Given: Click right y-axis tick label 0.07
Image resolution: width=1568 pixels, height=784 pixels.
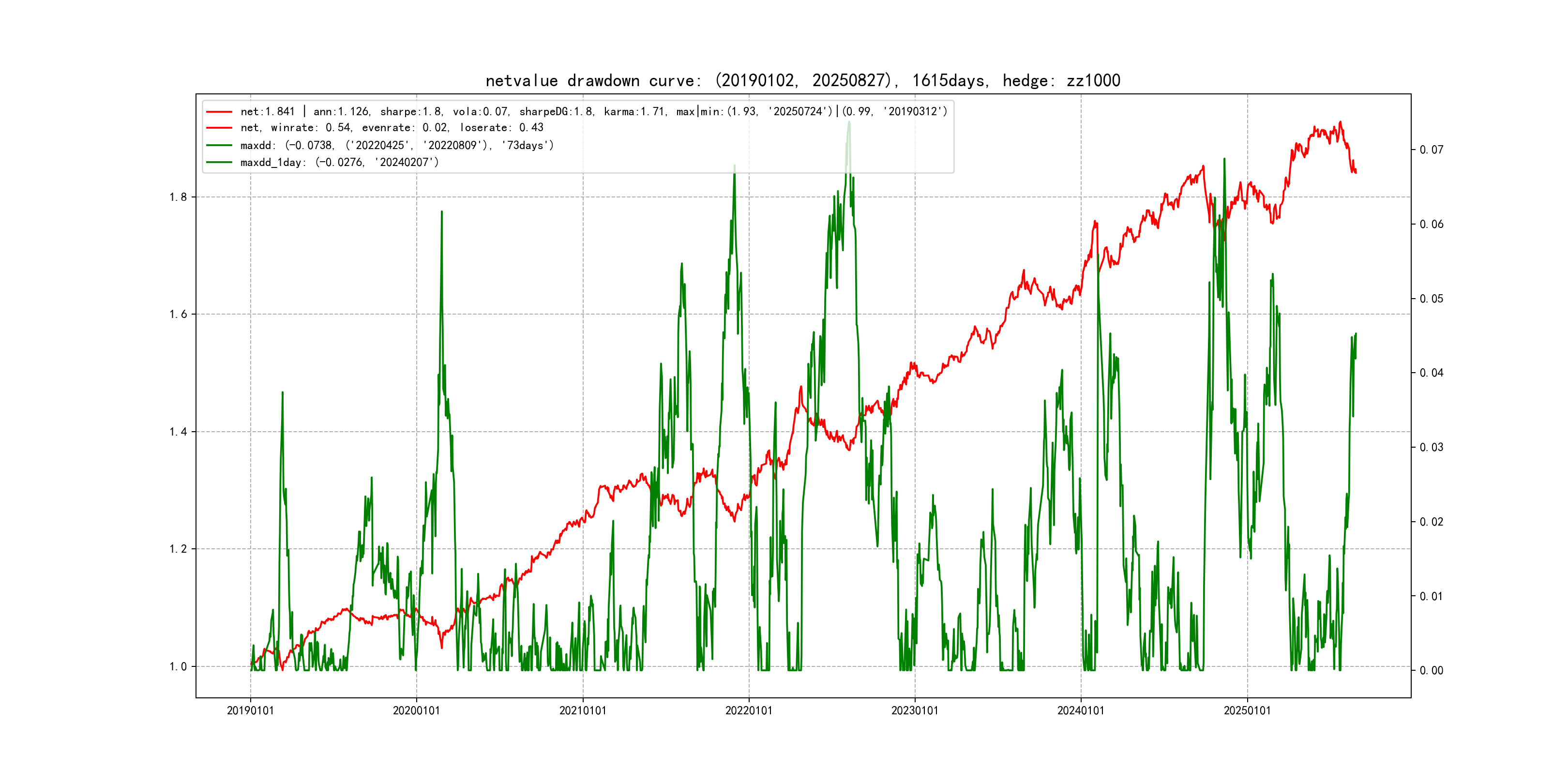Looking at the screenshot, I should click(1431, 150).
